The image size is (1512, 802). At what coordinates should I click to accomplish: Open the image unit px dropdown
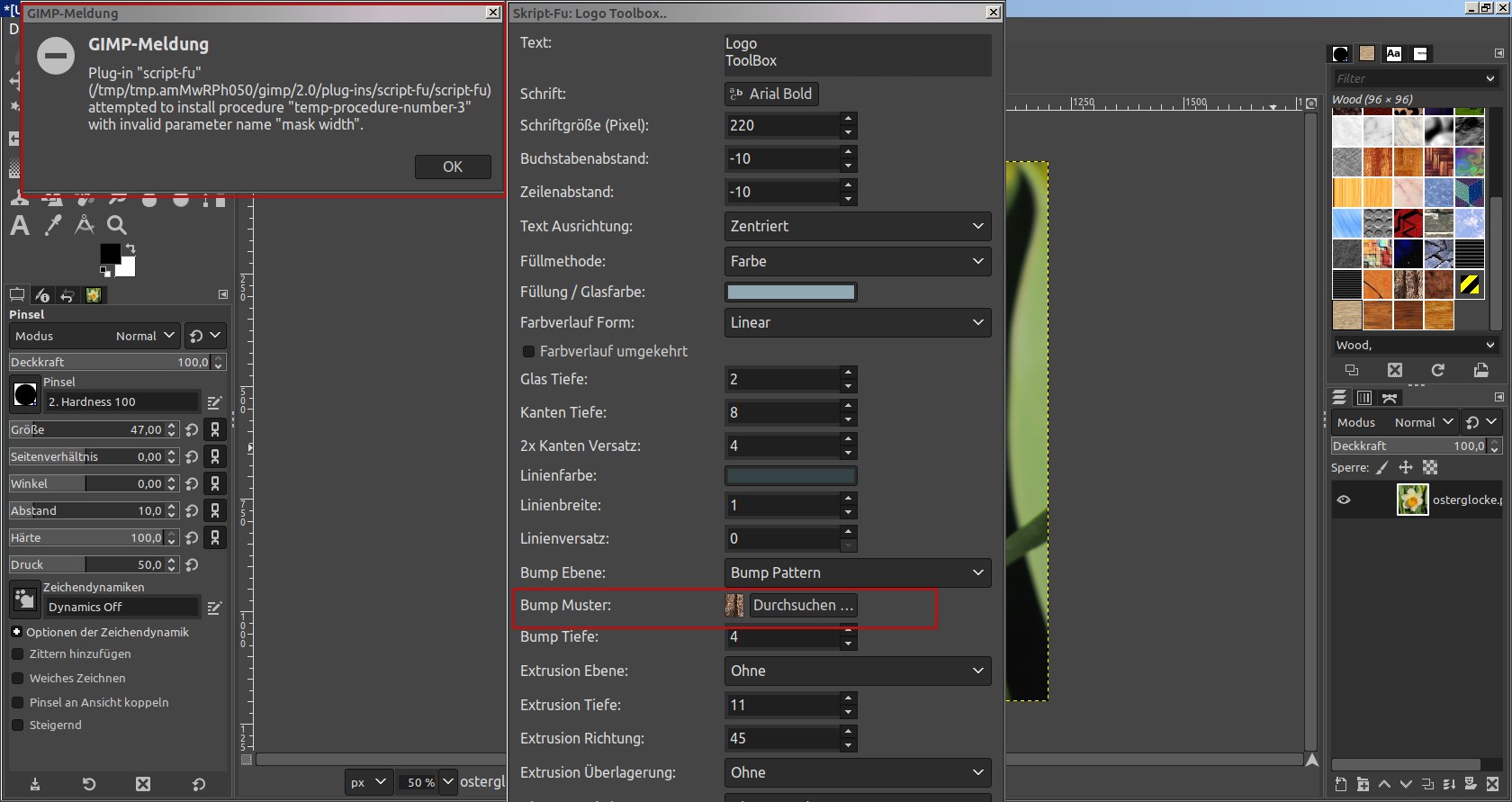(368, 782)
